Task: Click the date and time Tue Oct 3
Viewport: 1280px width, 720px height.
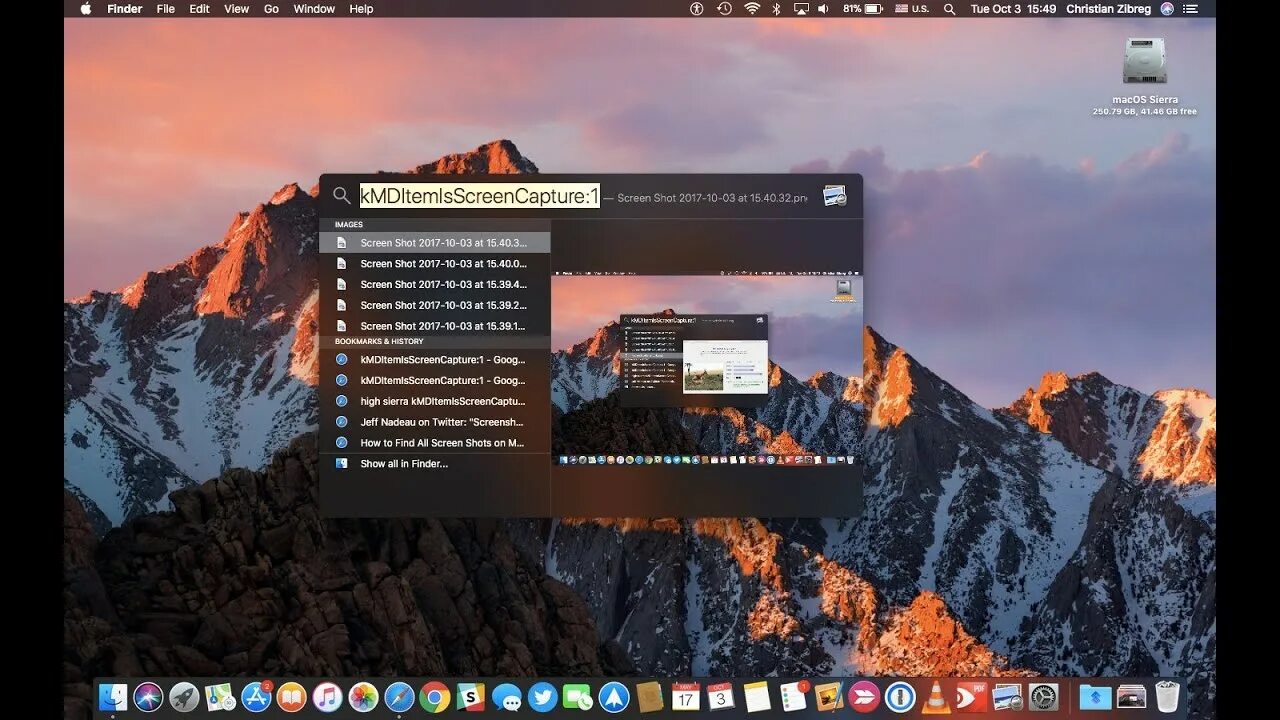Action: point(1013,8)
